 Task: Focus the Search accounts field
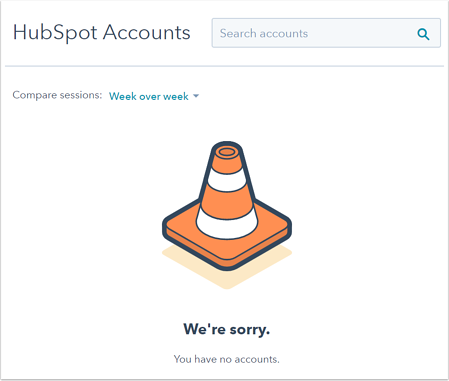point(326,33)
